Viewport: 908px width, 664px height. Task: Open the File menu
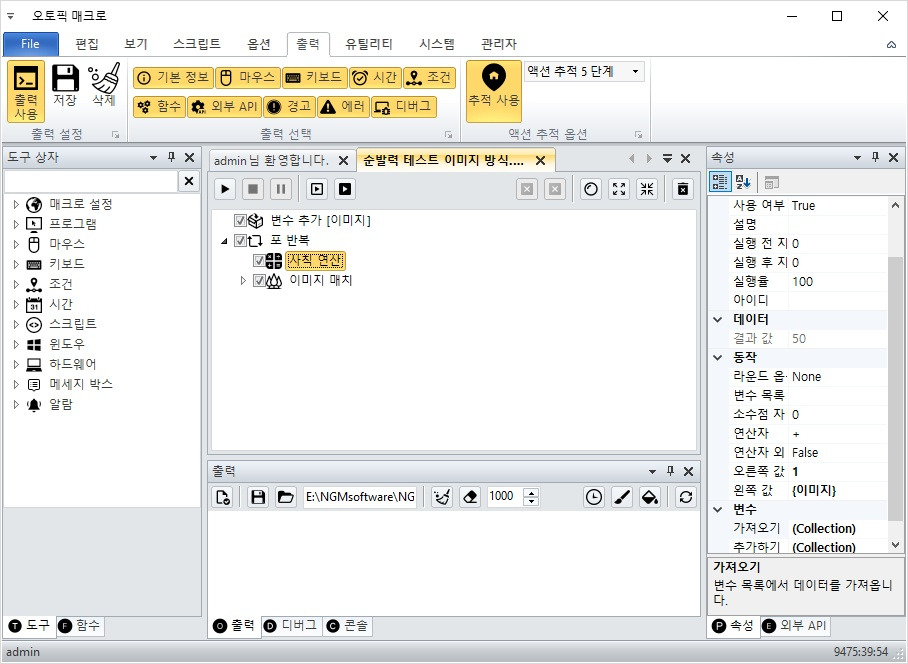click(x=31, y=44)
